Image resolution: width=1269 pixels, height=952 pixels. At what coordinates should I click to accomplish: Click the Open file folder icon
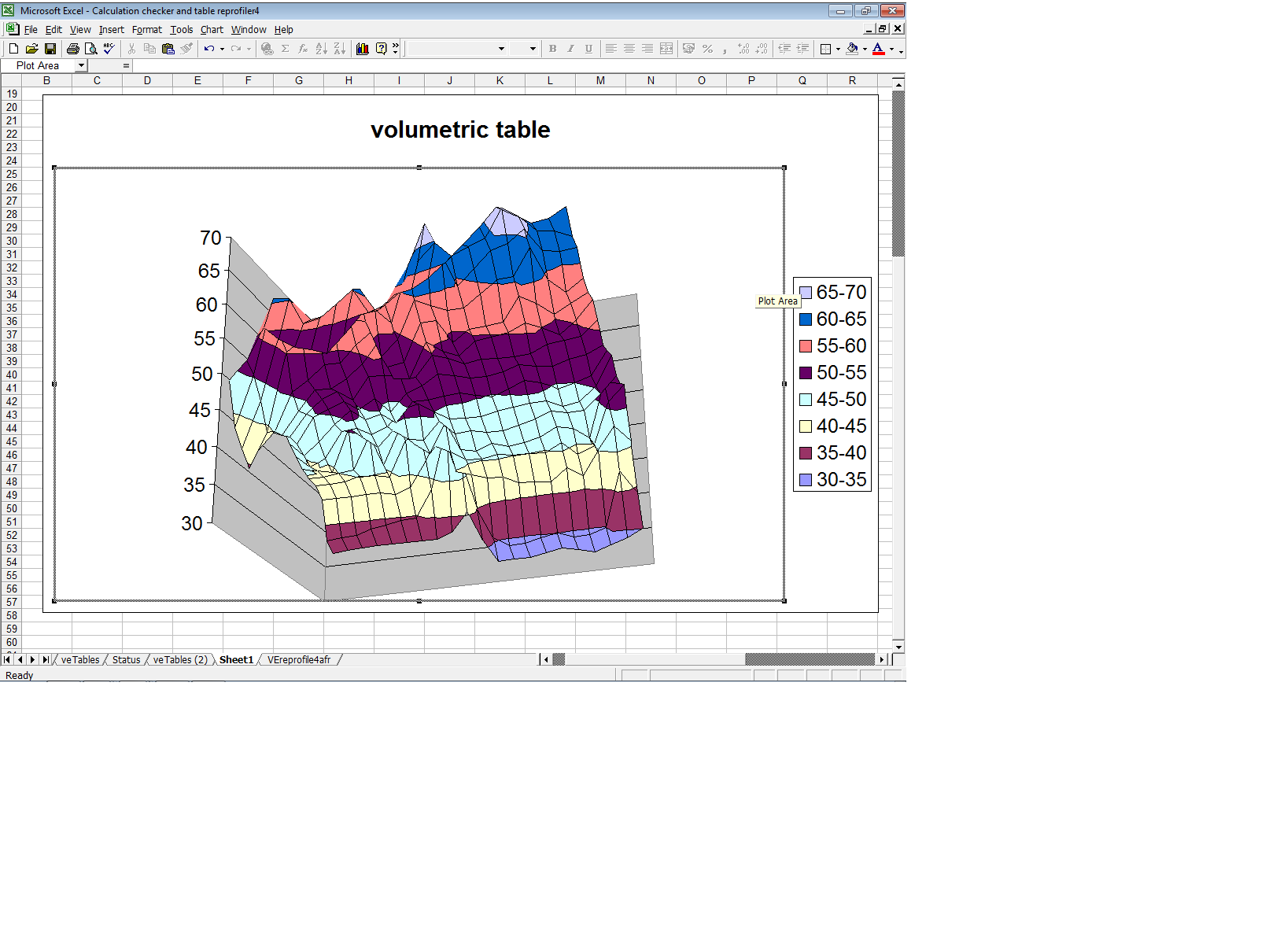pos(31,49)
